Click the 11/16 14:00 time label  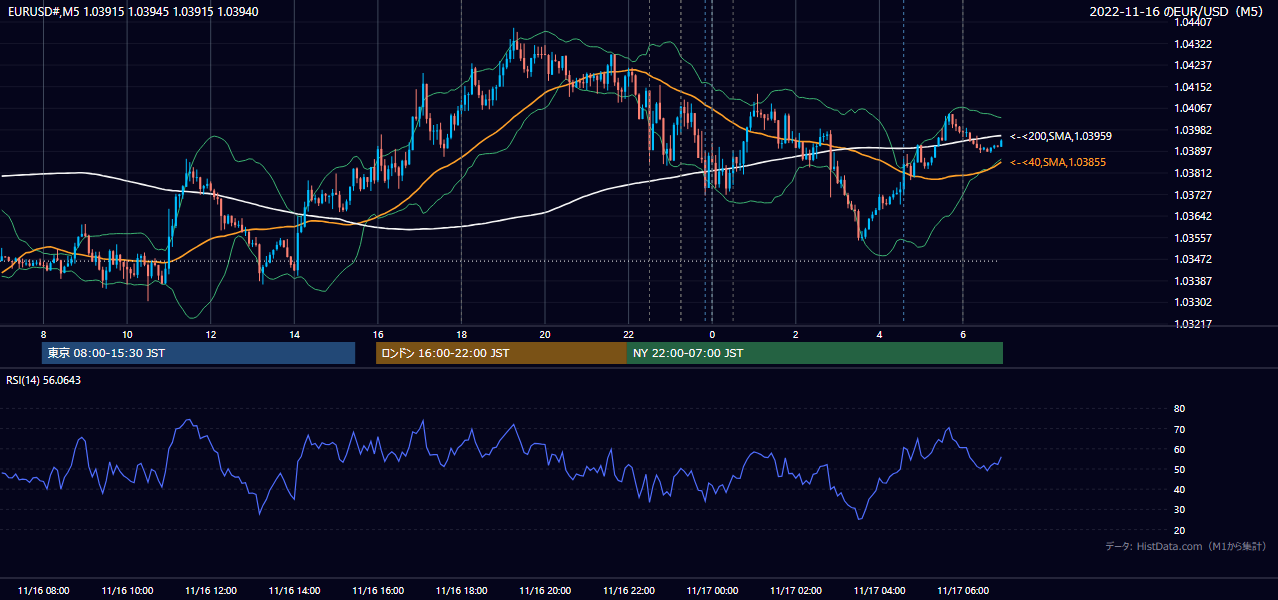pyautogui.click(x=294, y=591)
